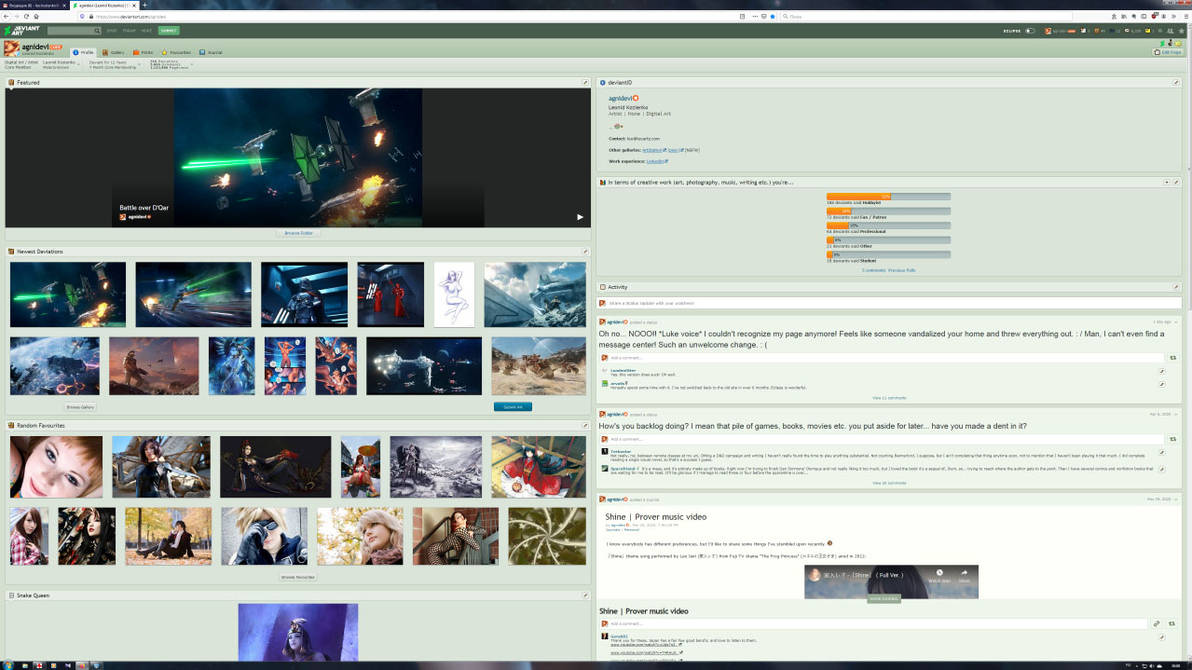The image size is (1192, 670).
Task: Play the Featured slideshow
Action: [x=580, y=217]
